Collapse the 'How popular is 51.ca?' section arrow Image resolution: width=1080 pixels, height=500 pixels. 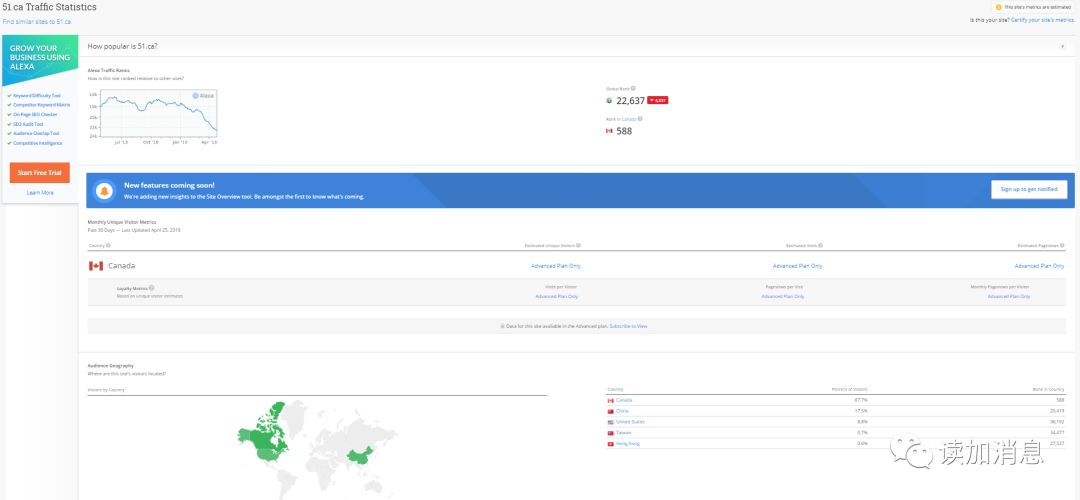(x=1063, y=46)
